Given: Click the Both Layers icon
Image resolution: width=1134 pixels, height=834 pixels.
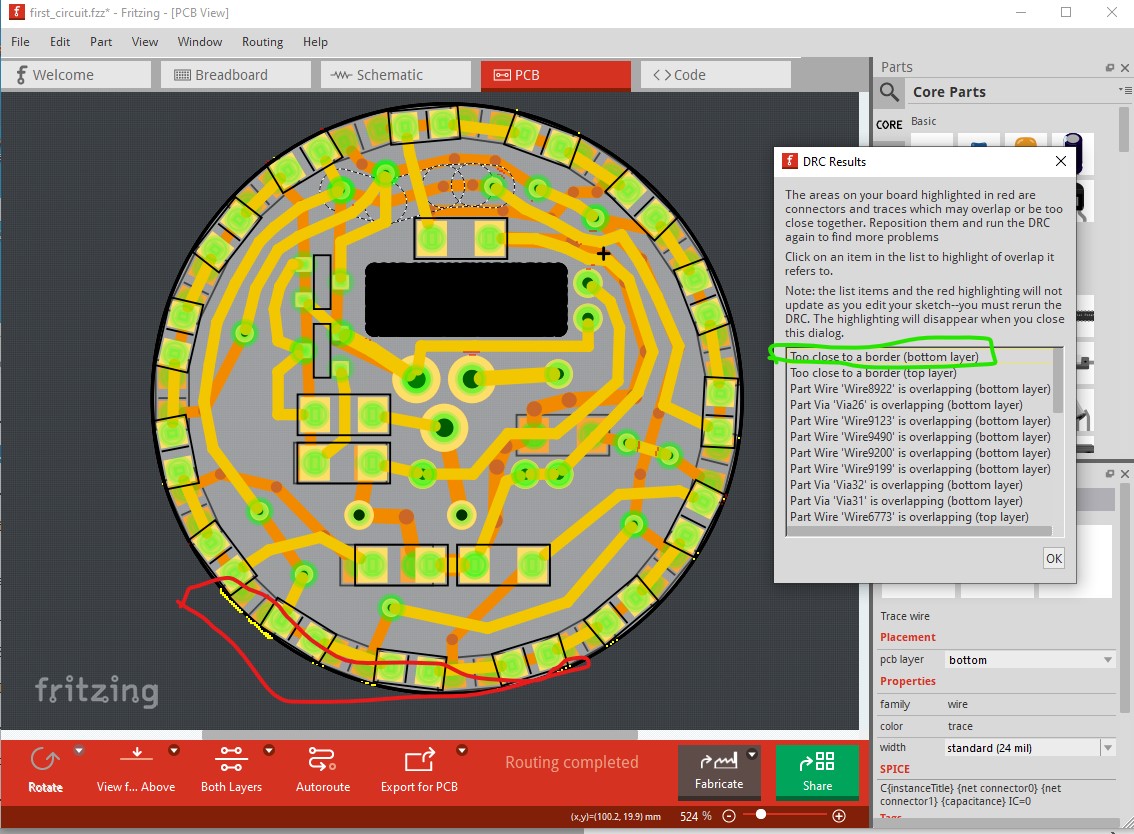Looking at the screenshot, I should (x=231, y=759).
